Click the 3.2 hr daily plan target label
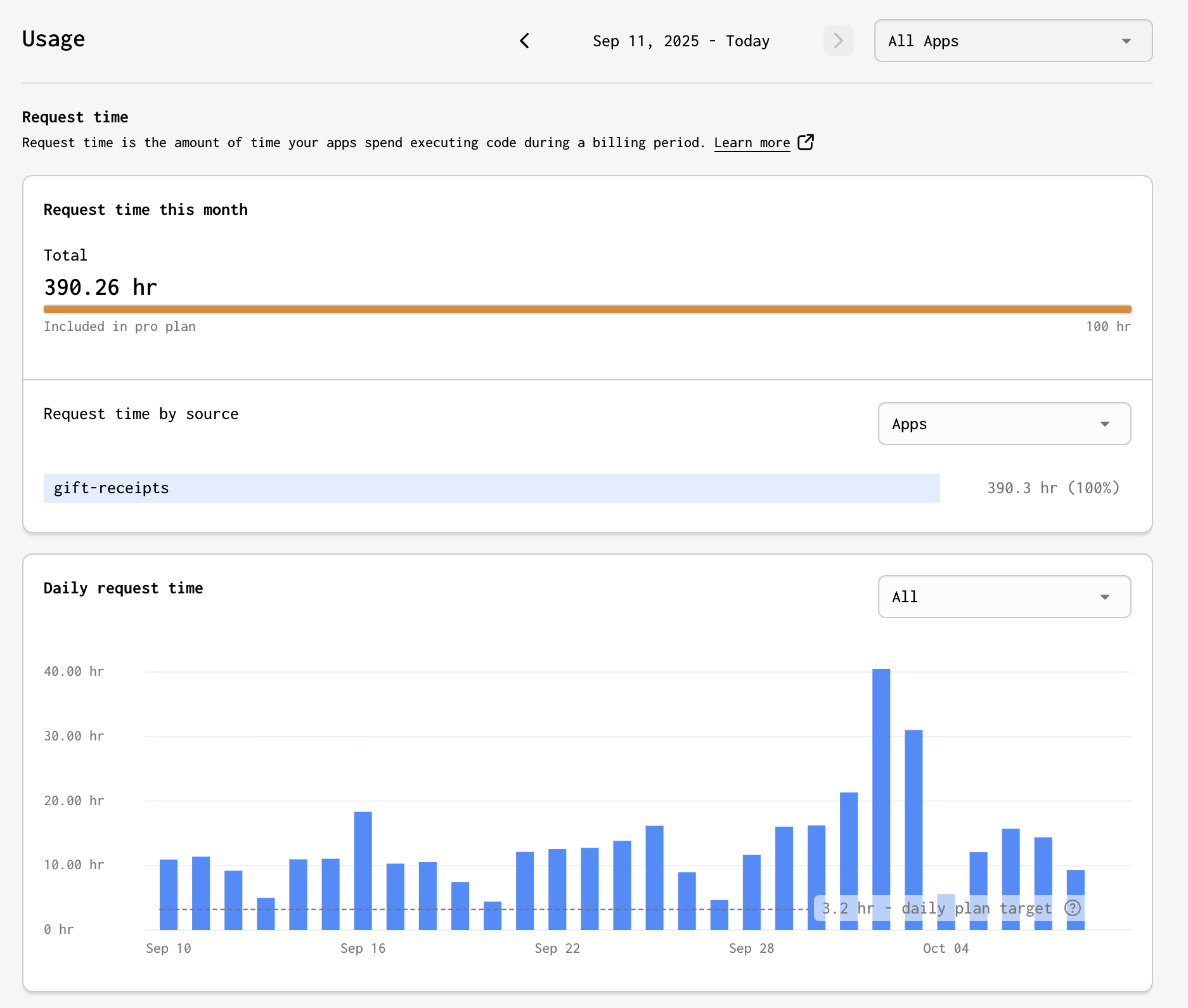 [x=936, y=908]
